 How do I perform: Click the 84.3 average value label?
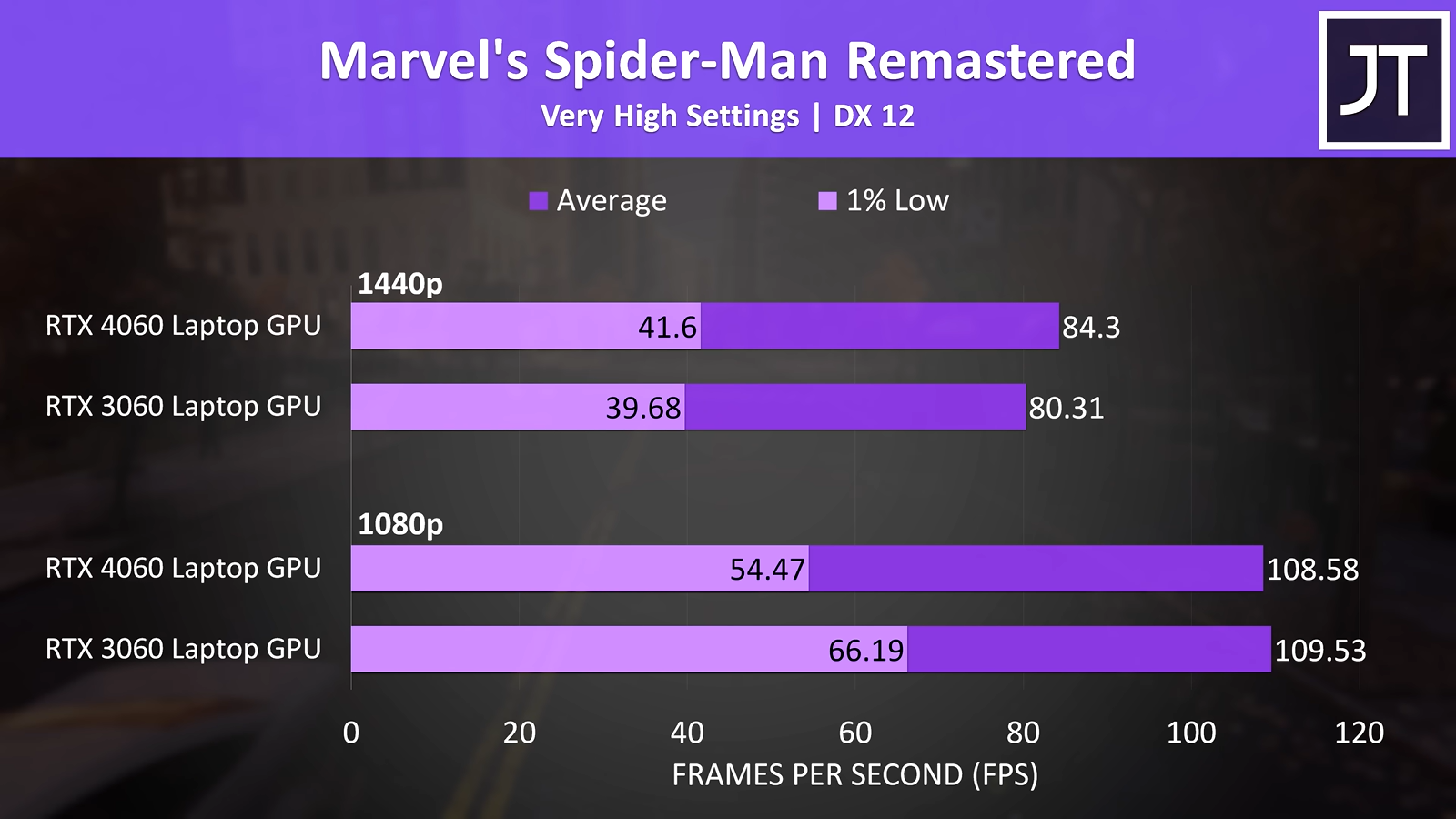click(1091, 327)
